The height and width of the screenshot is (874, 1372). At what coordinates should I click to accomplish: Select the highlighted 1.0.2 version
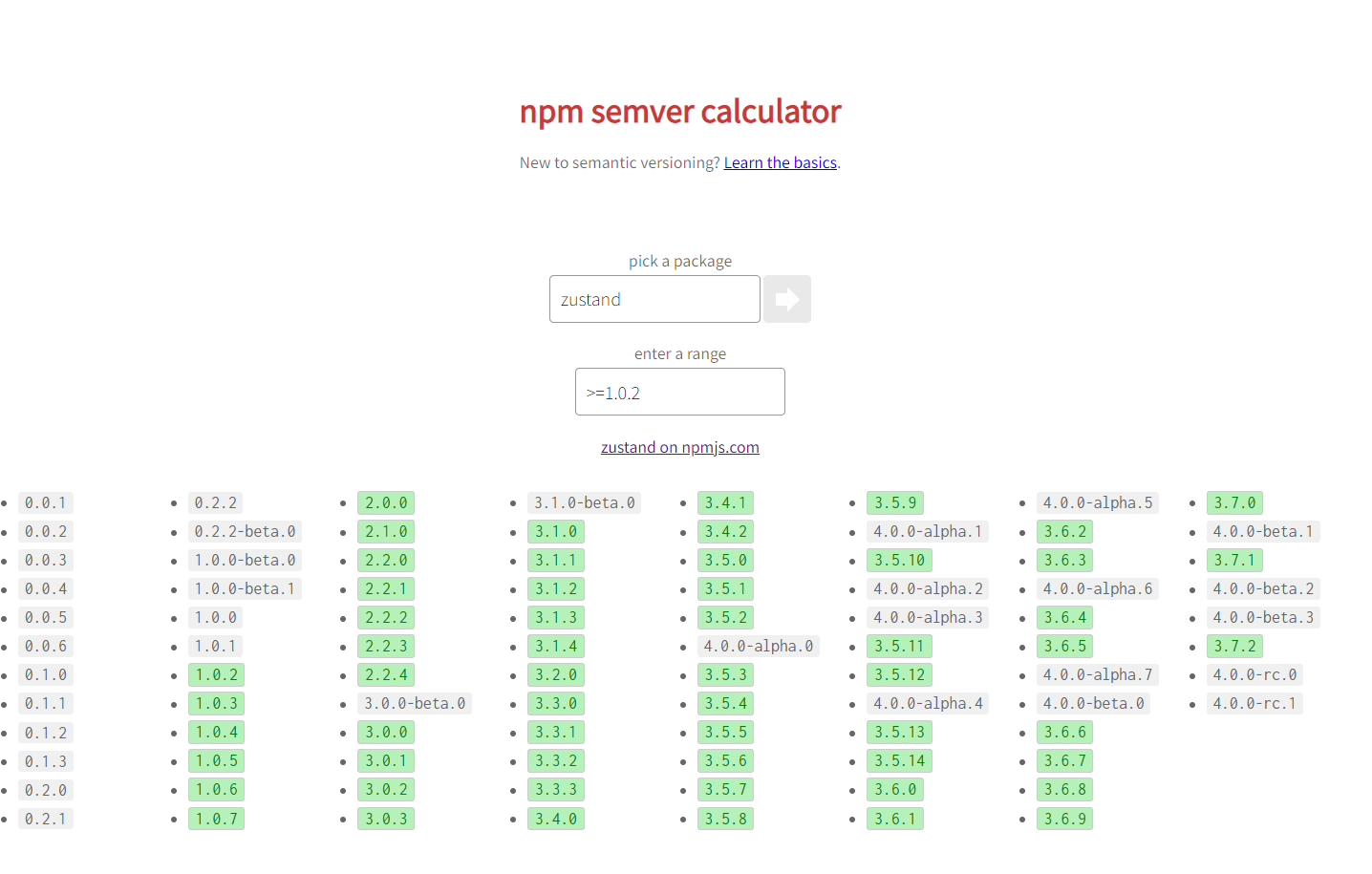(216, 674)
